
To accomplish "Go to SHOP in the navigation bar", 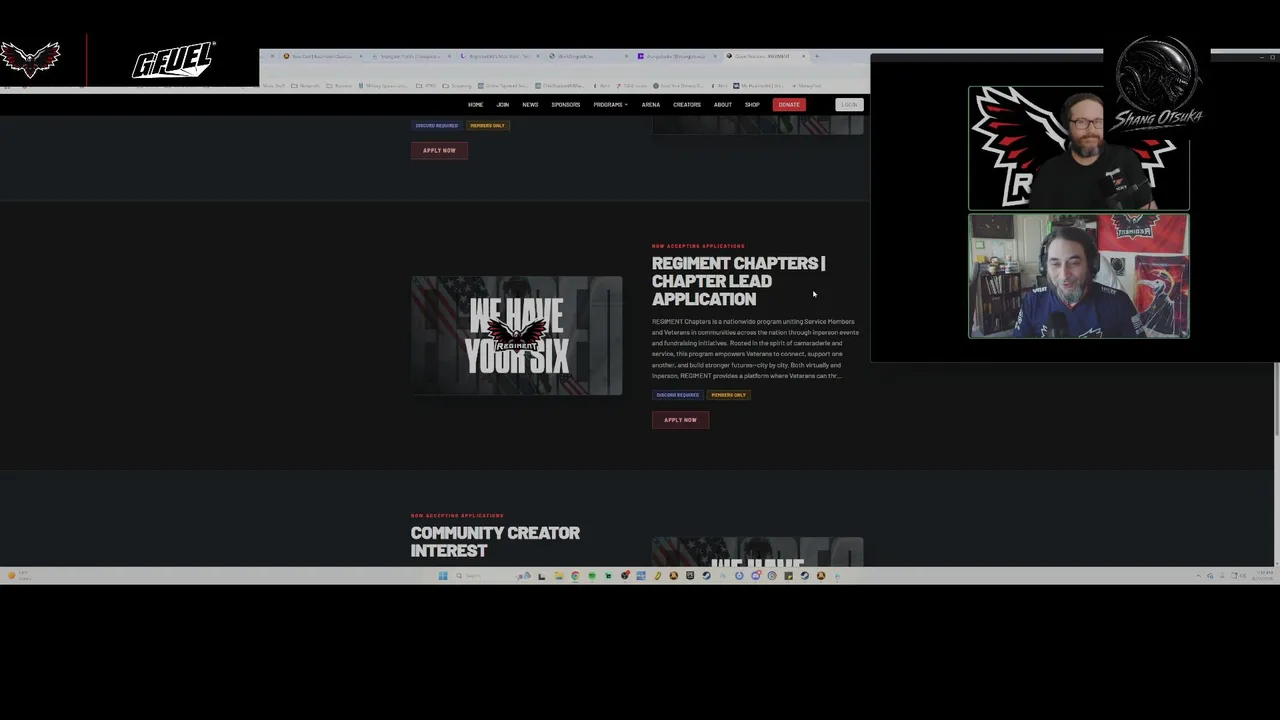I will pos(752,105).
